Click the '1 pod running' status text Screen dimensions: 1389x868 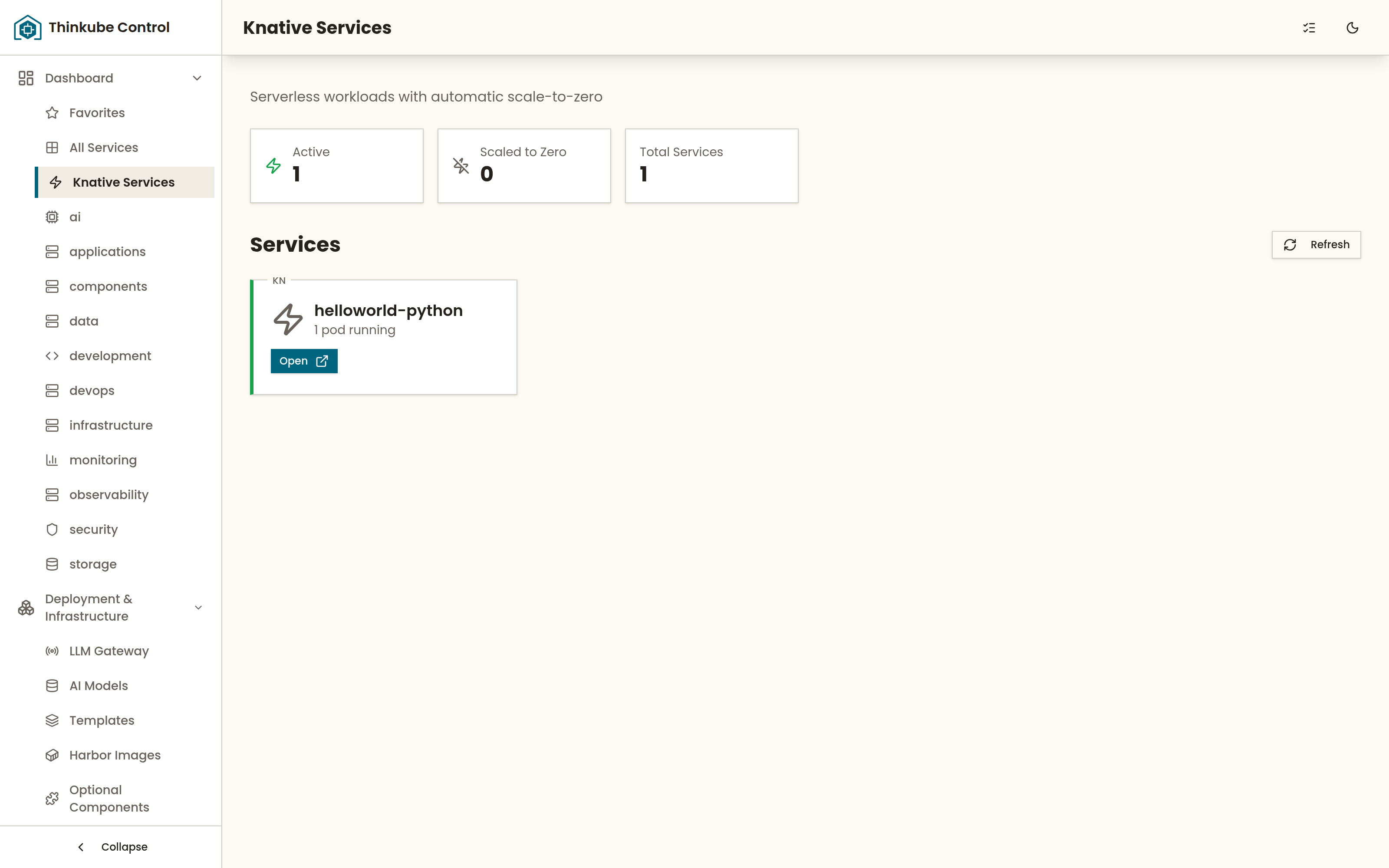point(355,330)
